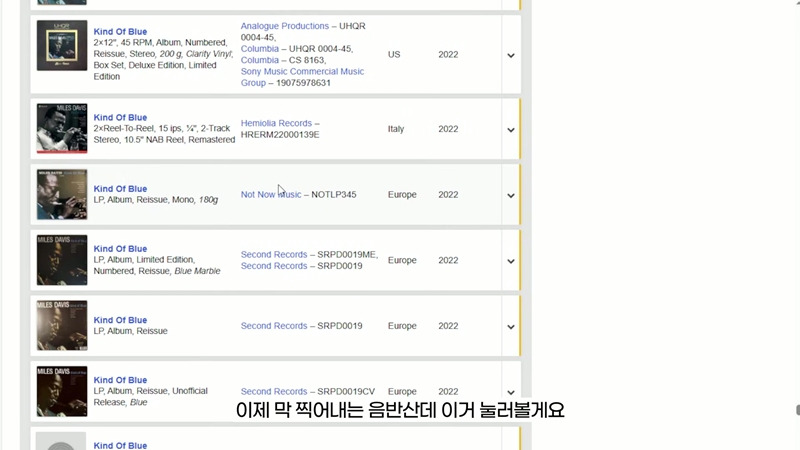Image resolution: width=800 pixels, height=450 pixels.
Task: Expand the Analogue Productions US 2022 row chevron
Action: click(x=511, y=55)
